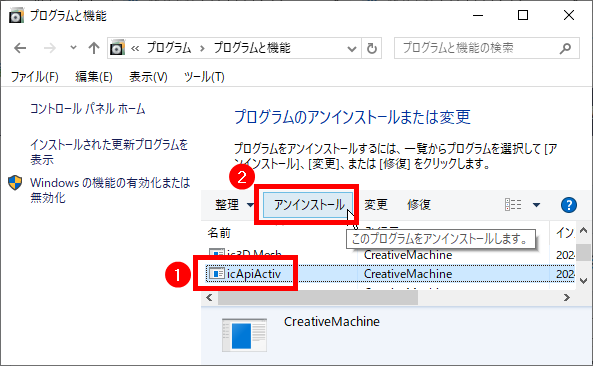Image resolution: width=593 pixels, height=366 pixels.
Task: Open the 表示(V) menu
Action: coord(148,77)
